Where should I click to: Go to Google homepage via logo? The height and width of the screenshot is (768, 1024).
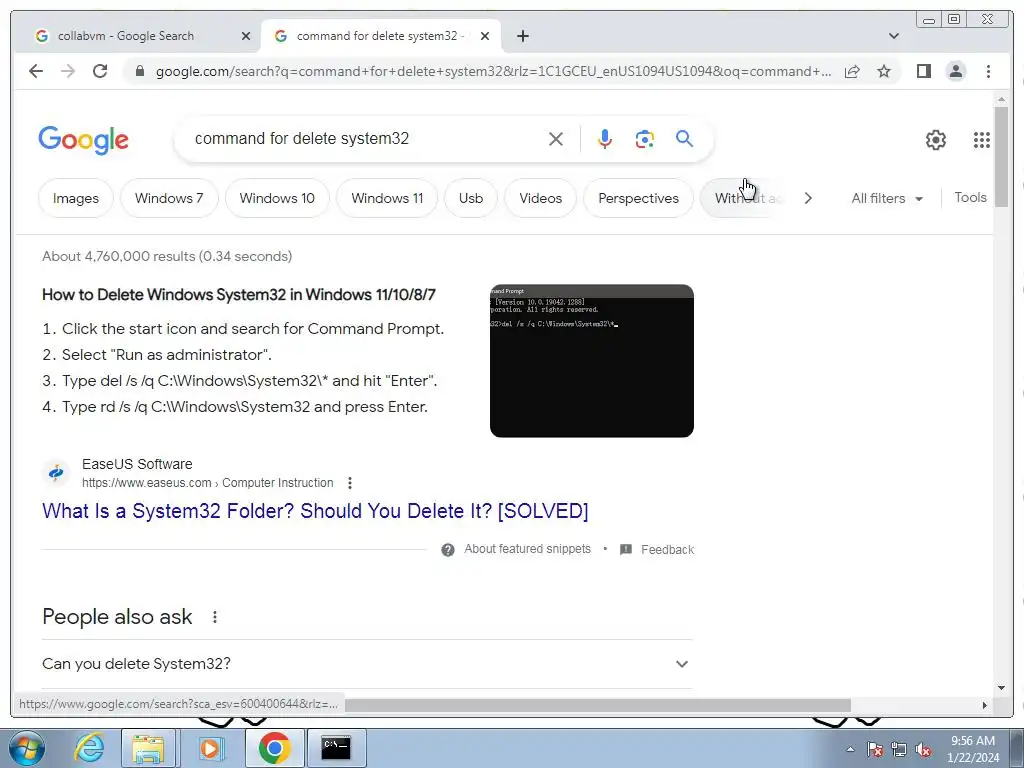(84, 140)
